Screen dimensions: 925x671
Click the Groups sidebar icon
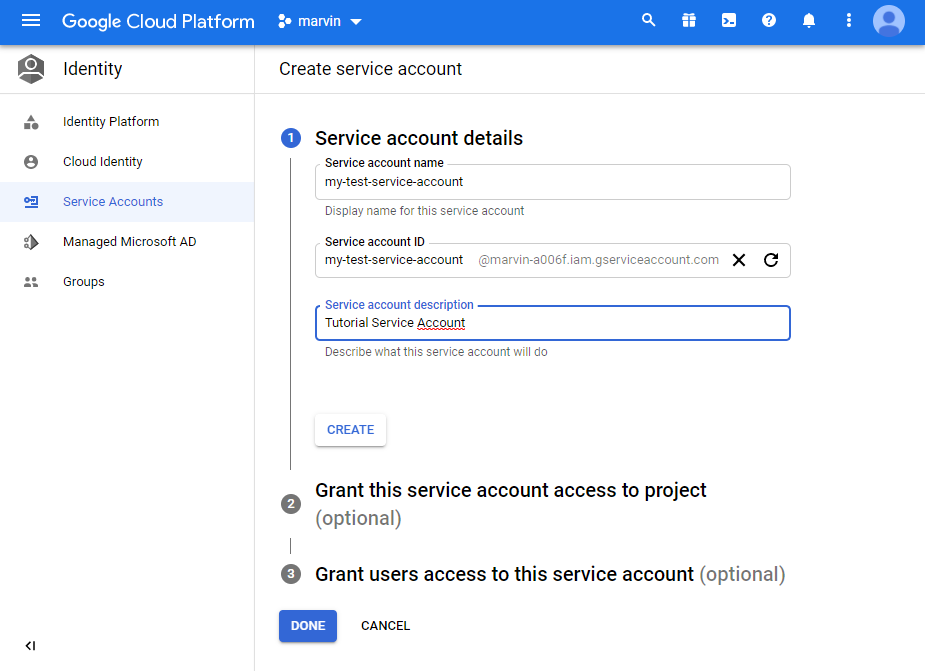(x=31, y=282)
